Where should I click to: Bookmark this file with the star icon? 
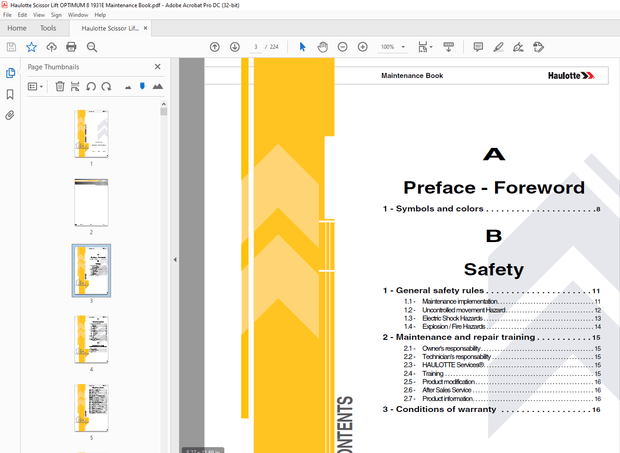click(31, 47)
